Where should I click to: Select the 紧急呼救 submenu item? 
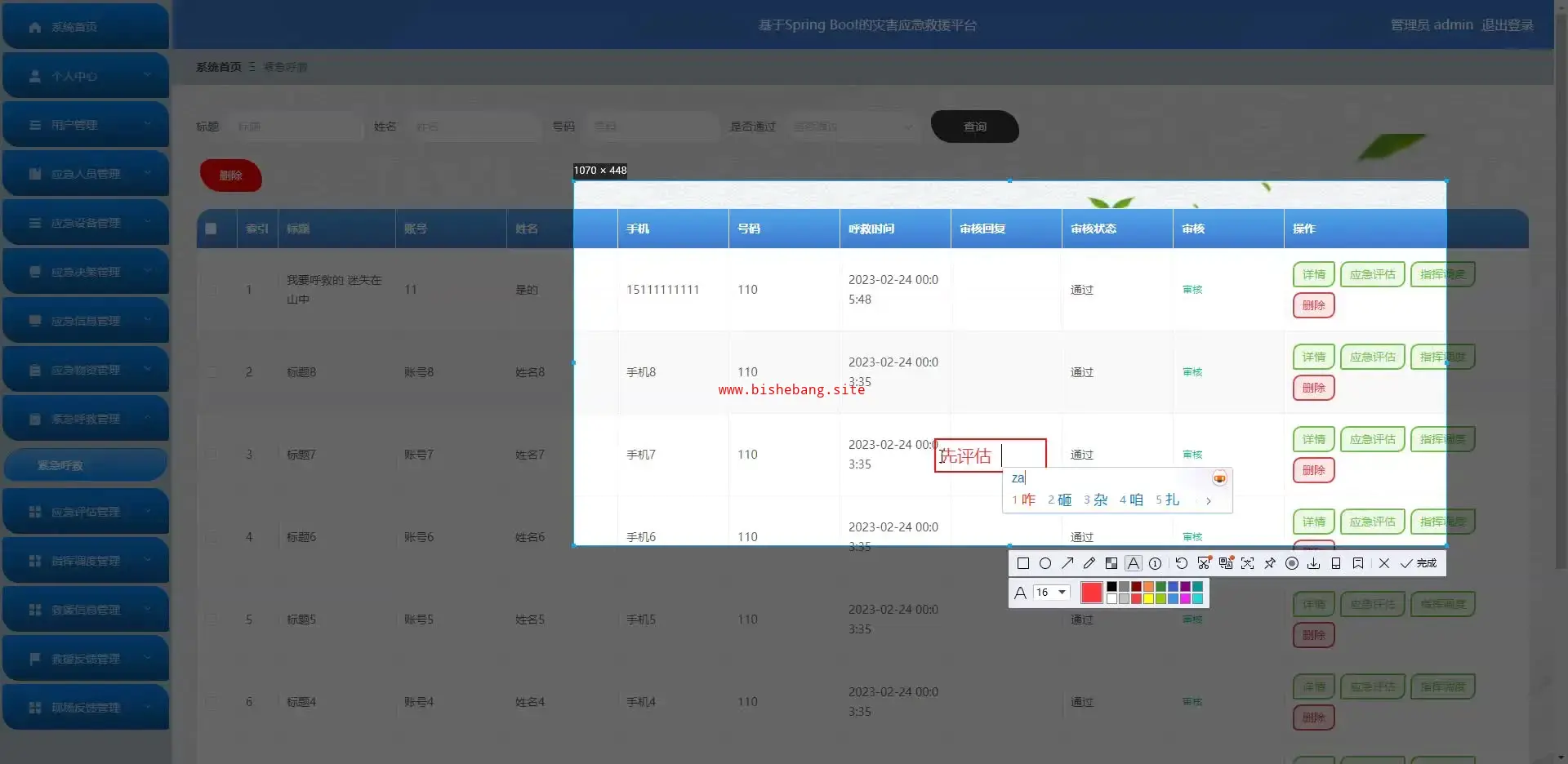[x=86, y=465]
